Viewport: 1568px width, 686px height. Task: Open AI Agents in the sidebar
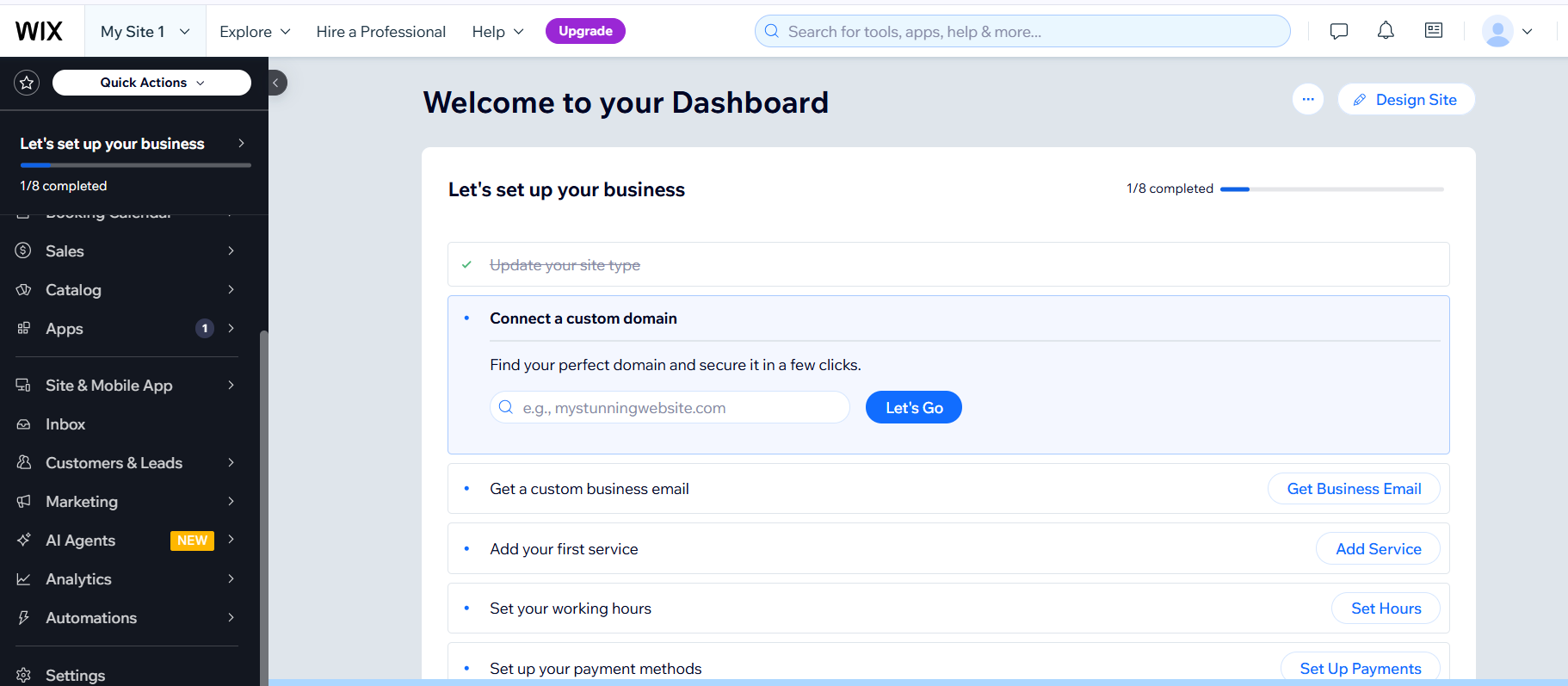(x=80, y=541)
